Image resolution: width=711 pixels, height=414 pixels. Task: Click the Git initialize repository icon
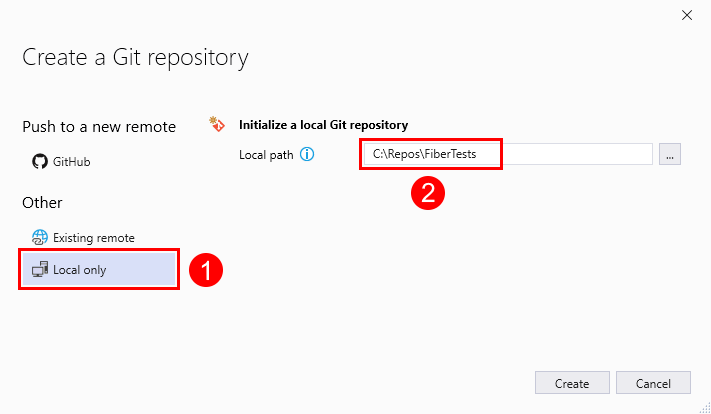tap(216, 125)
